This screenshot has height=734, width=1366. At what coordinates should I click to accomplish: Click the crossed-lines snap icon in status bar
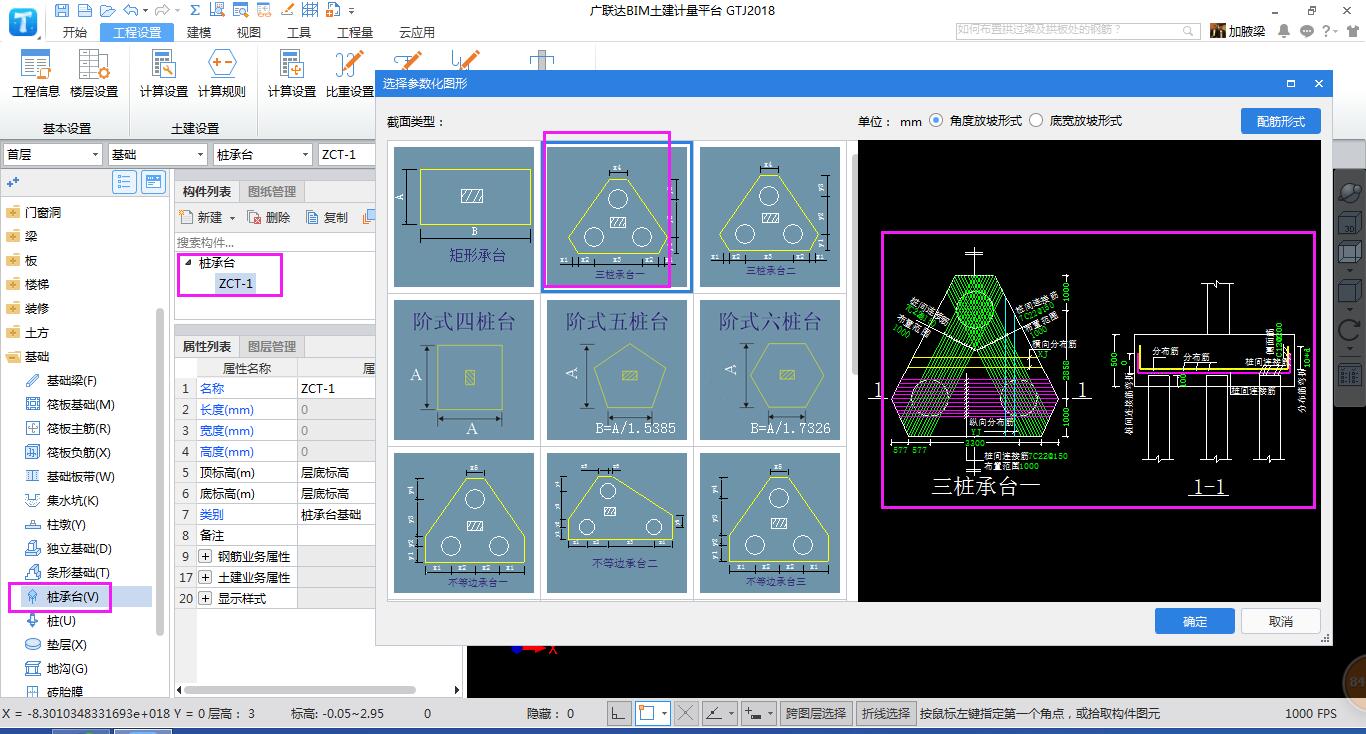[x=686, y=713]
